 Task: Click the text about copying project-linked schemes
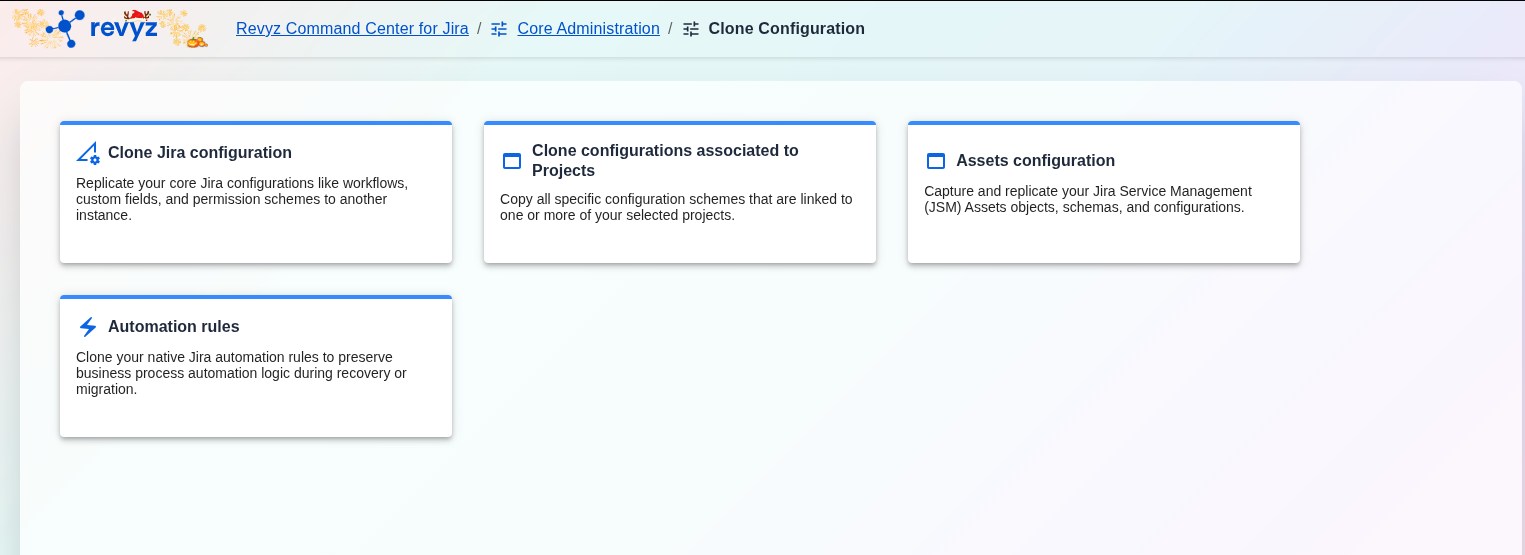pyautogui.click(x=676, y=207)
